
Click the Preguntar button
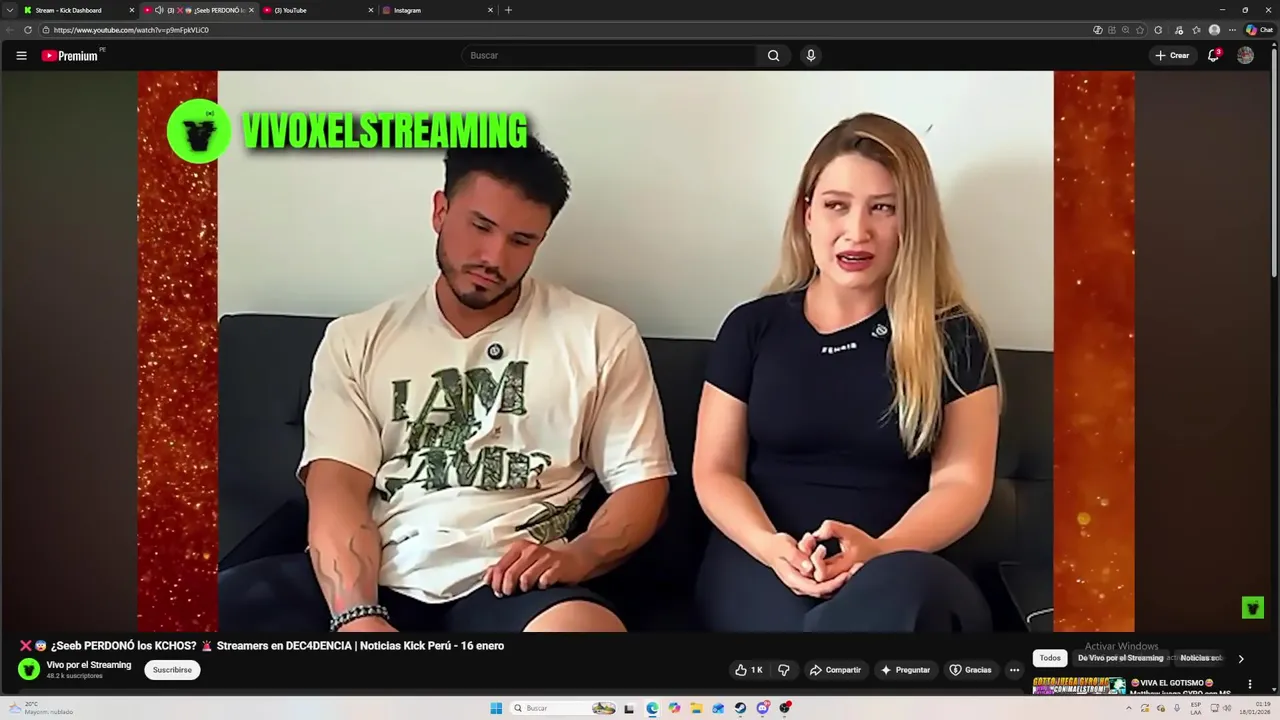(x=905, y=670)
